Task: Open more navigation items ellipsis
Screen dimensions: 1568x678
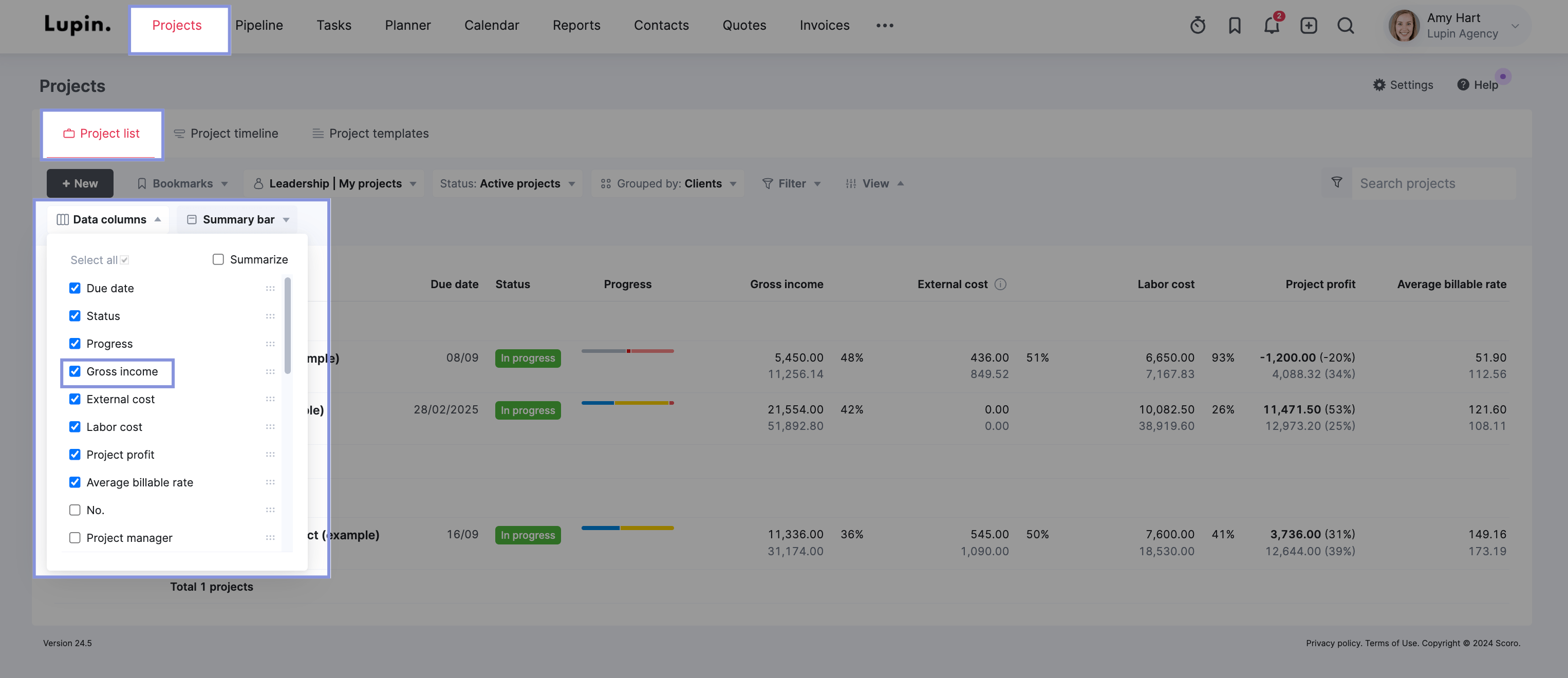Action: point(884,26)
